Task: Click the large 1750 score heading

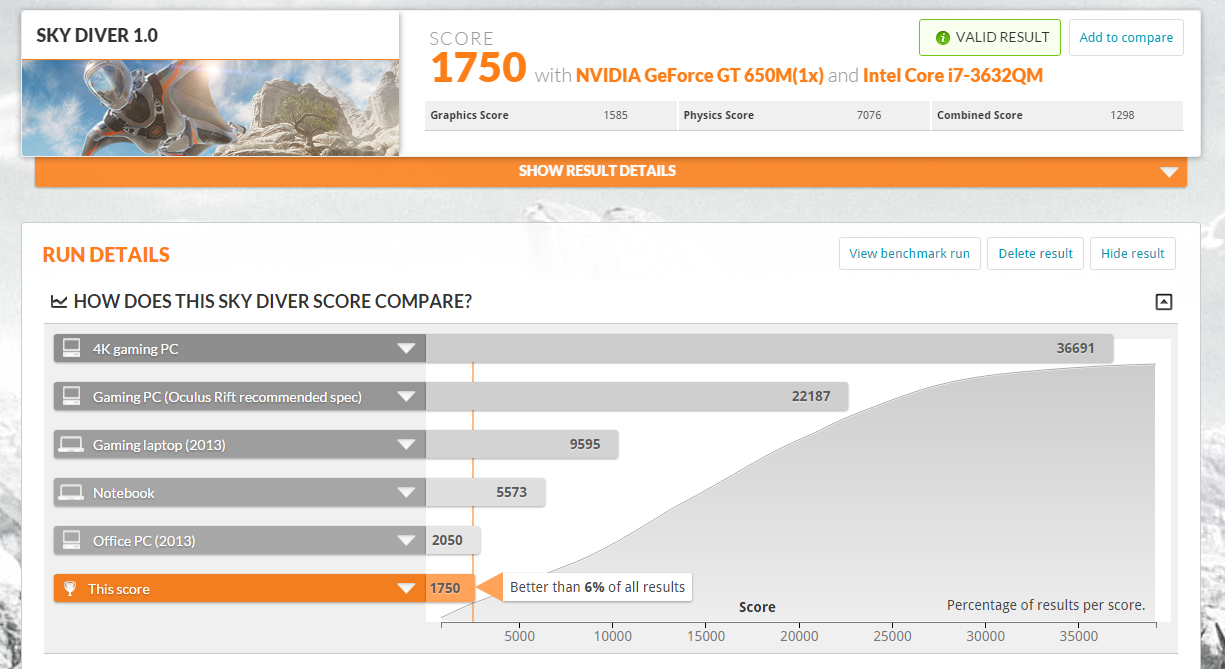Action: coord(478,68)
